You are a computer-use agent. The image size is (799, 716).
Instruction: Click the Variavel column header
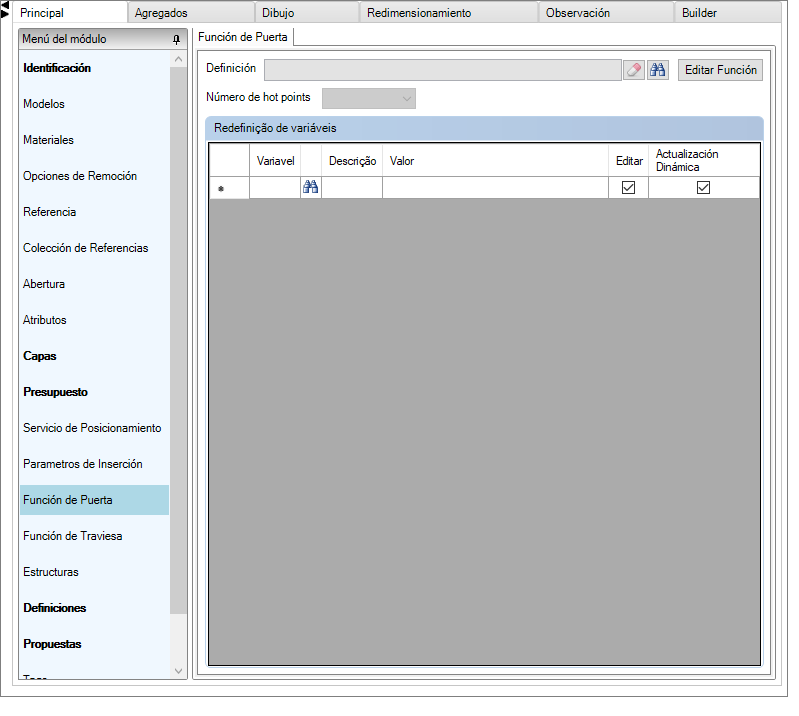point(275,161)
